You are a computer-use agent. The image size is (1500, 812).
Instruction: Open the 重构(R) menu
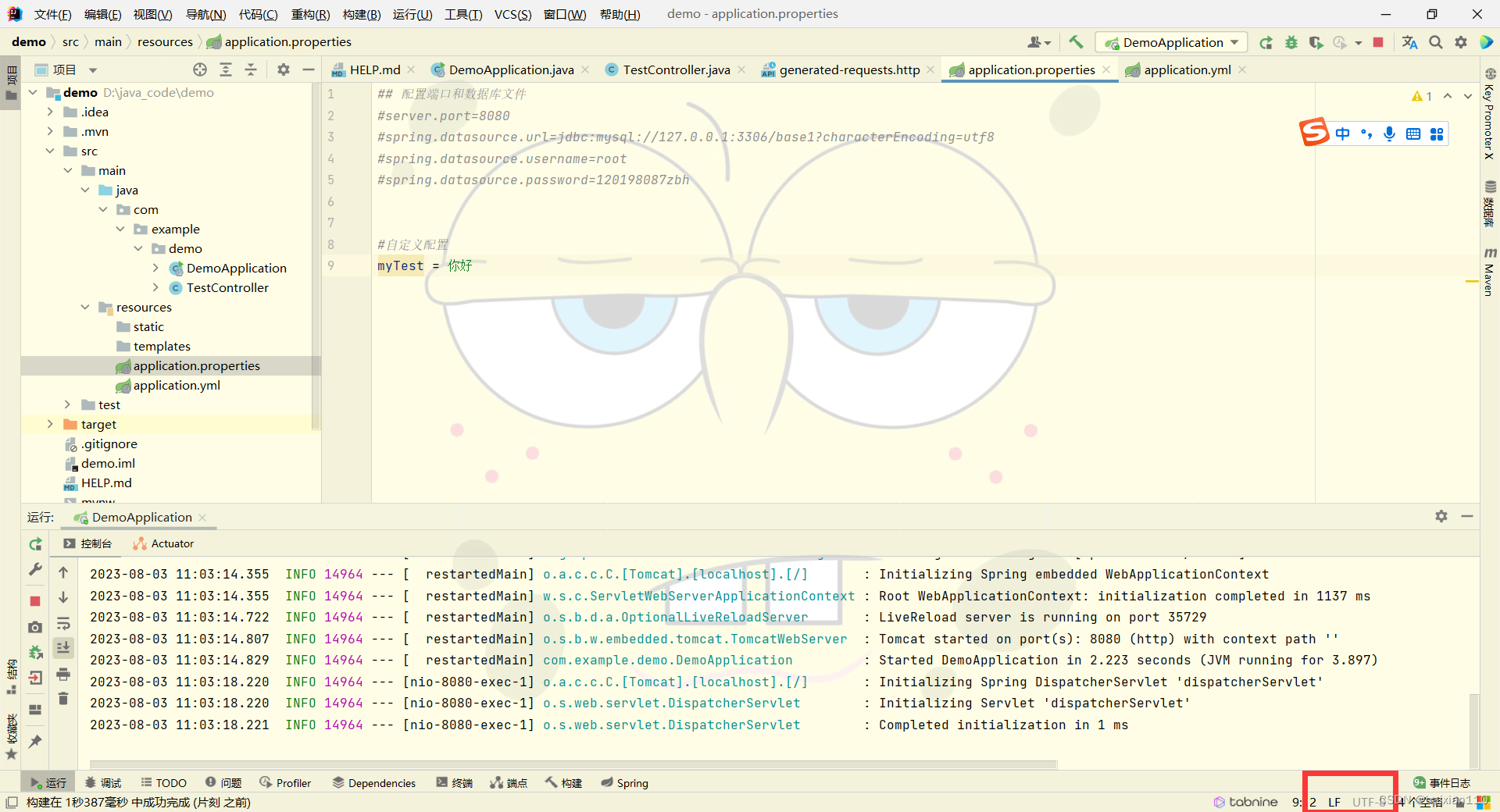point(310,14)
